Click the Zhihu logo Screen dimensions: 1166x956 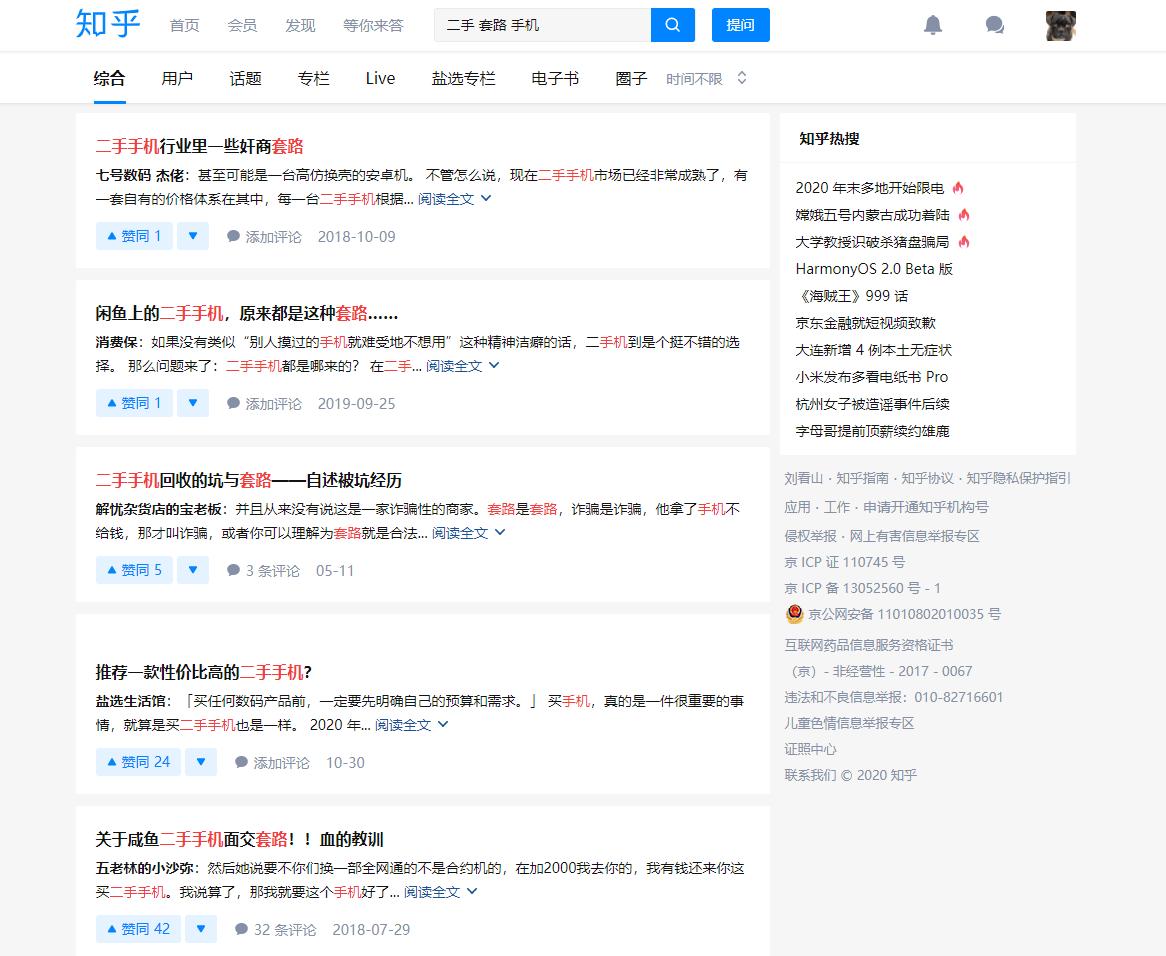107,24
